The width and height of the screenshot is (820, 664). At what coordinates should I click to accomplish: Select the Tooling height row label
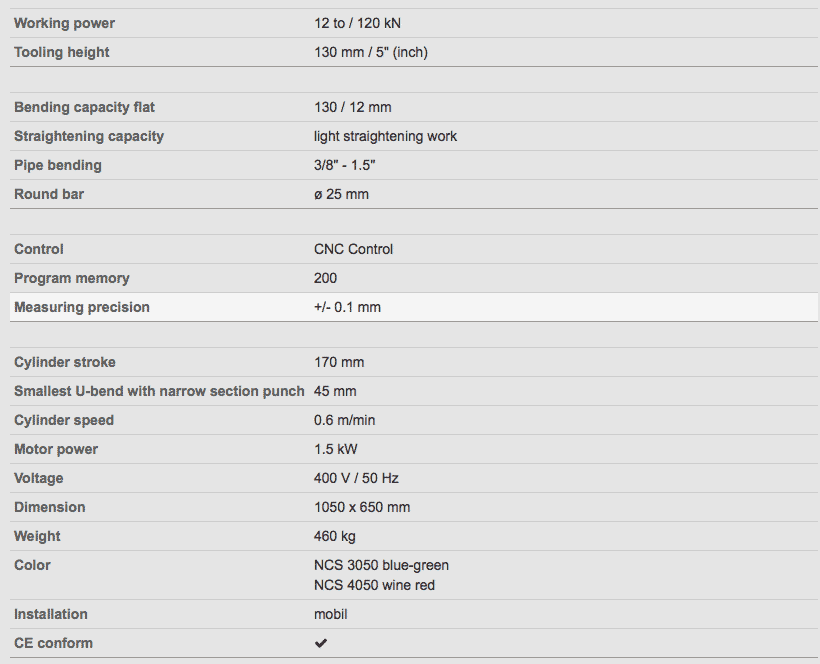click(x=62, y=52)
